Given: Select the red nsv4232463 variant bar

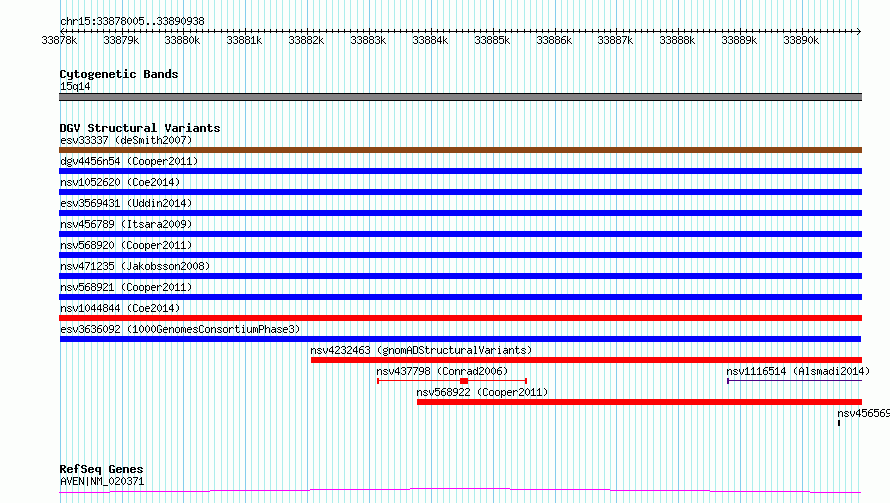Looking at the screenshot, I should [586, 360].
